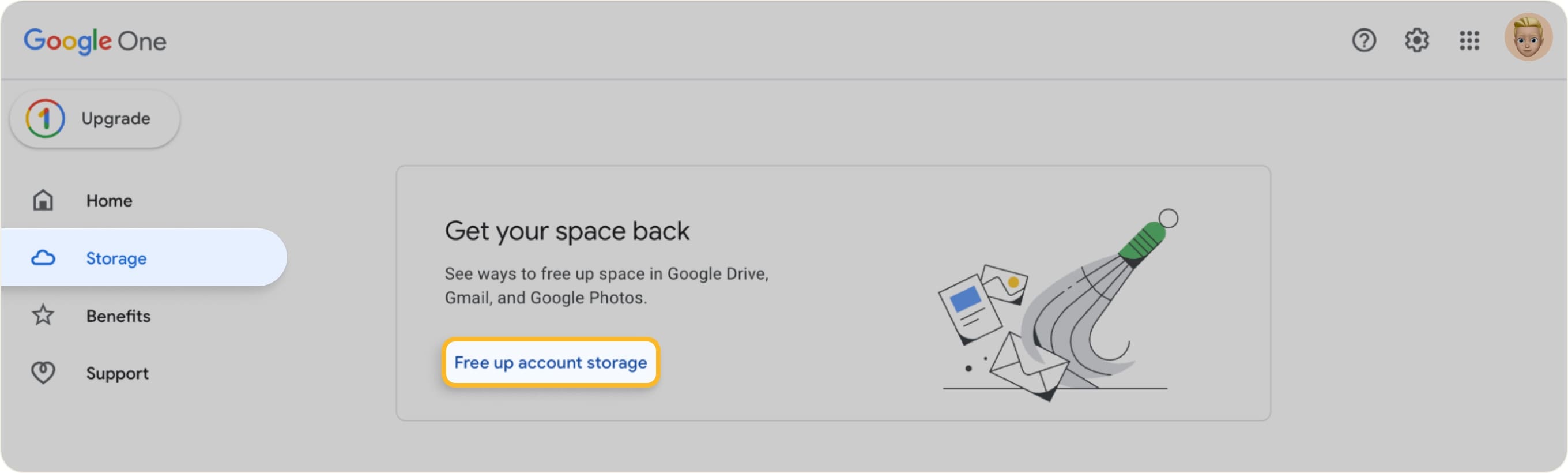Screen dimensions: 1568x473
Task: Open the Support section
Action: pos(118,372)
